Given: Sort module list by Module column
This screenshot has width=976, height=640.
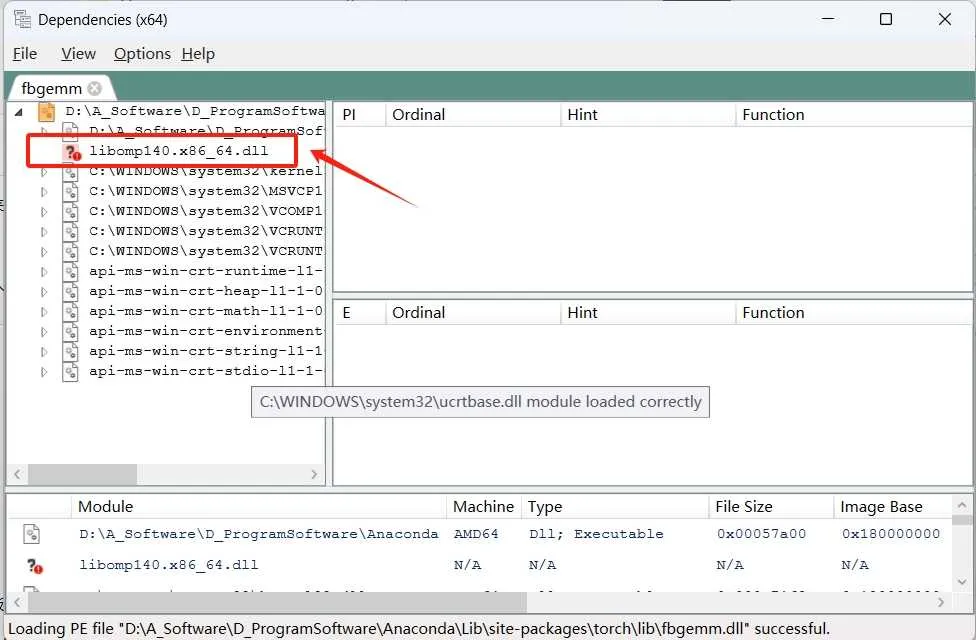Looking at the screenshot, I should coord(258,507).
